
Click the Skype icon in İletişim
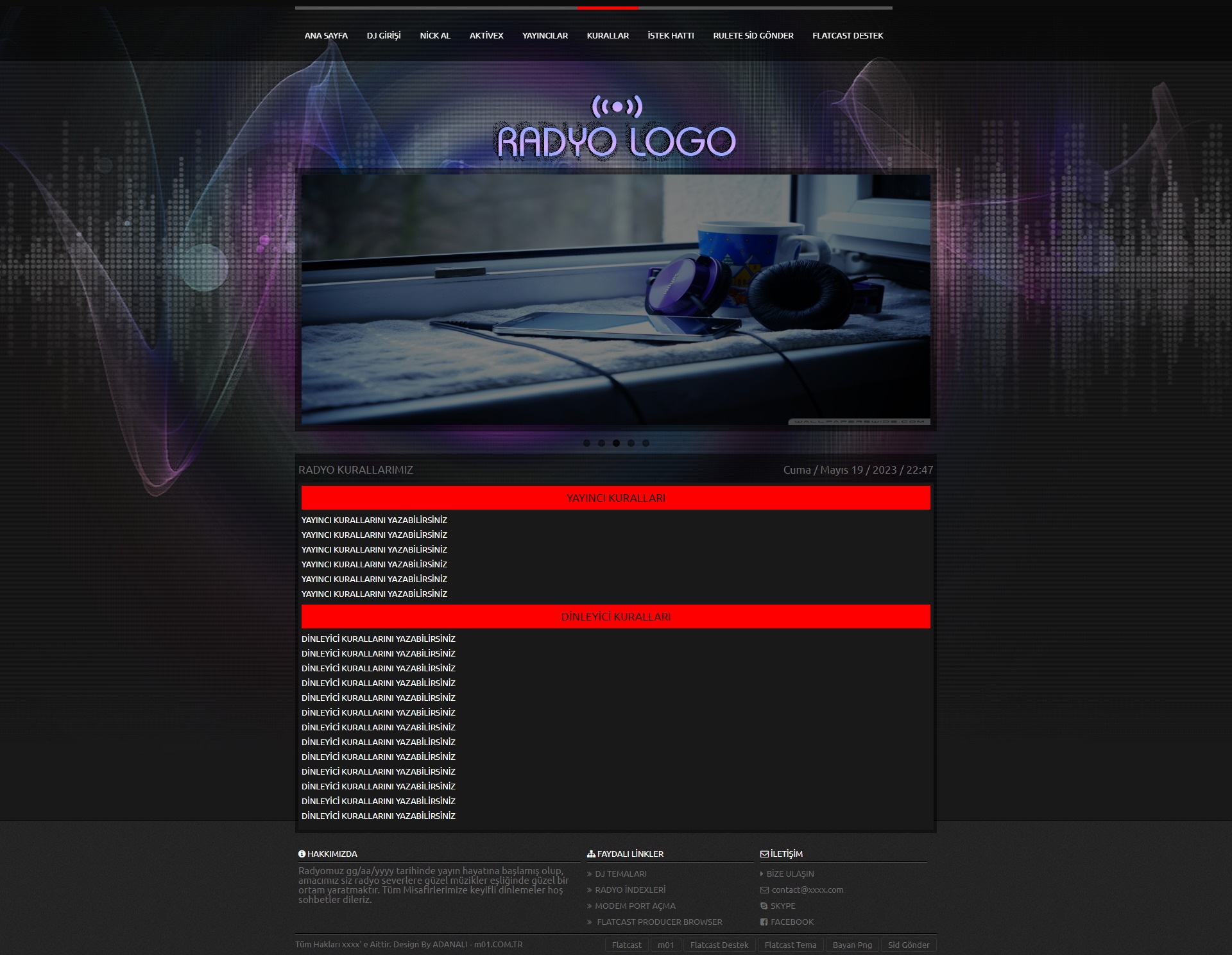pyautogui.click(x=764, y=906)
